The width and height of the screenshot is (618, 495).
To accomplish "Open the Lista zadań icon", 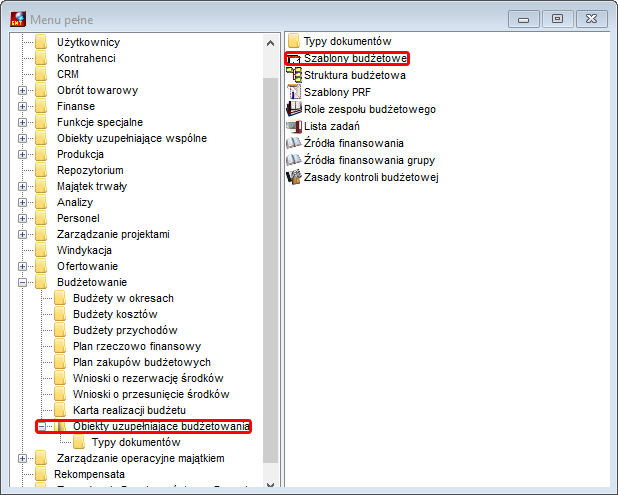I will point(294,126).
